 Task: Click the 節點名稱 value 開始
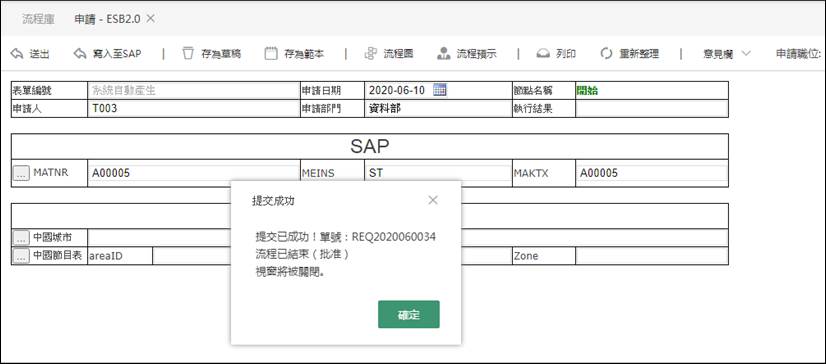587,90
